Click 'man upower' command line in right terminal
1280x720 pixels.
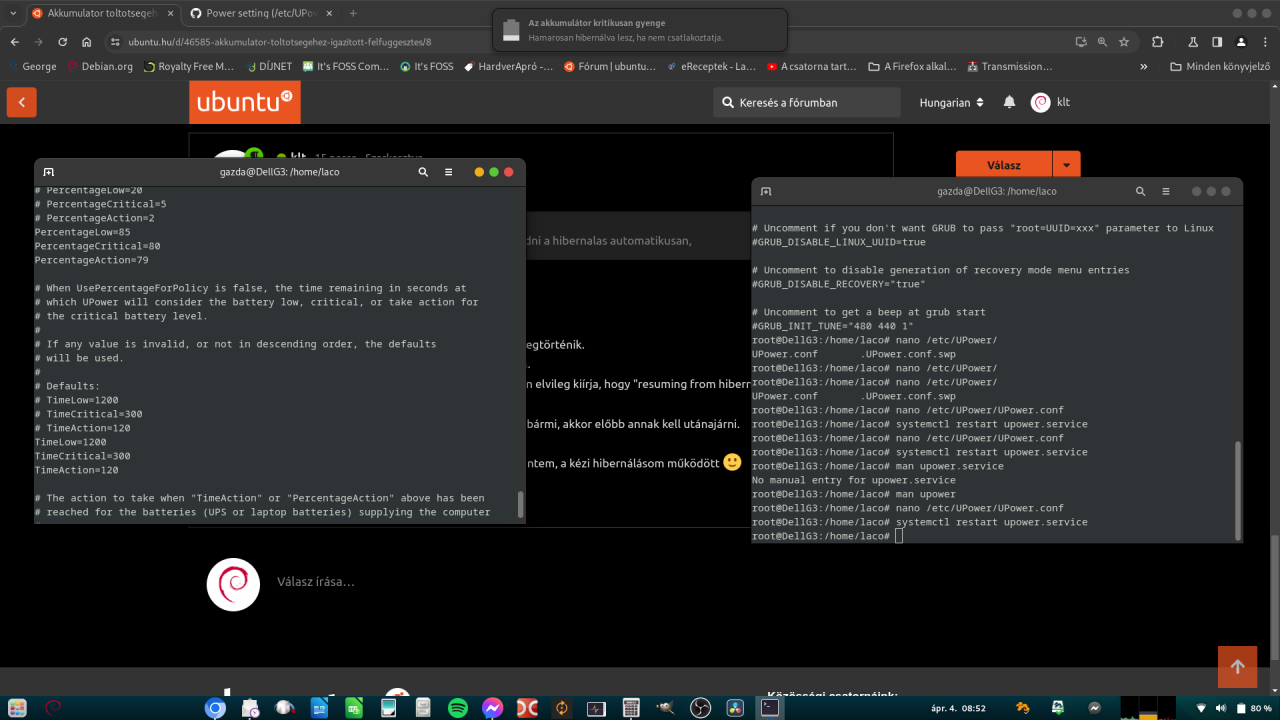[x=853, y=494]
